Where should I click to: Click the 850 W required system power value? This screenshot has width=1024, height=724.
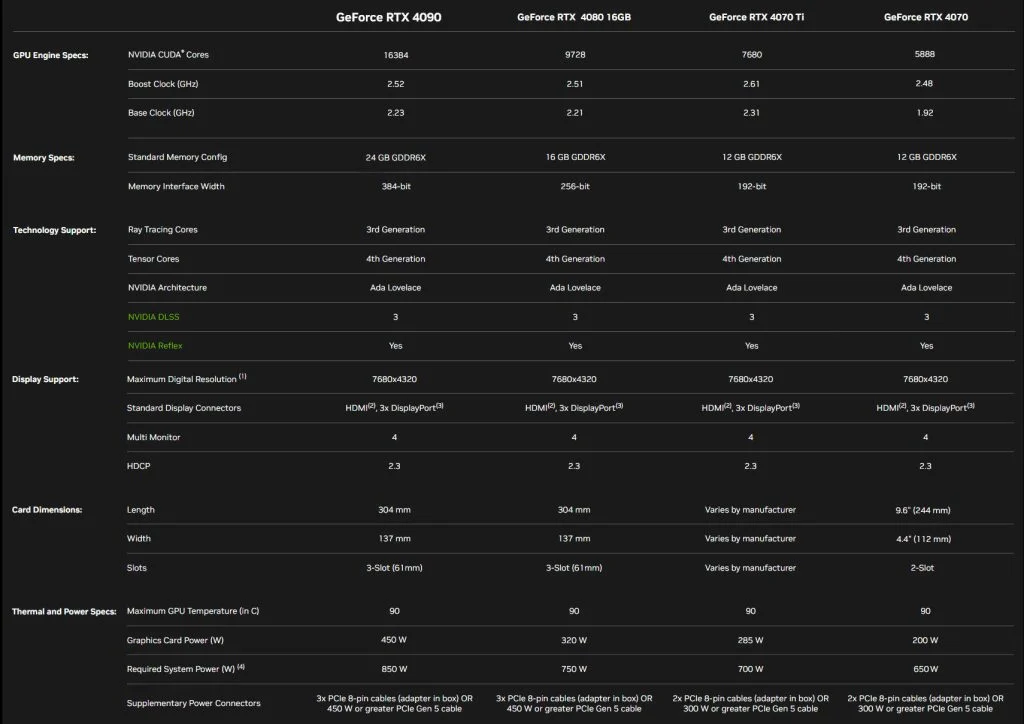[395, 669]
